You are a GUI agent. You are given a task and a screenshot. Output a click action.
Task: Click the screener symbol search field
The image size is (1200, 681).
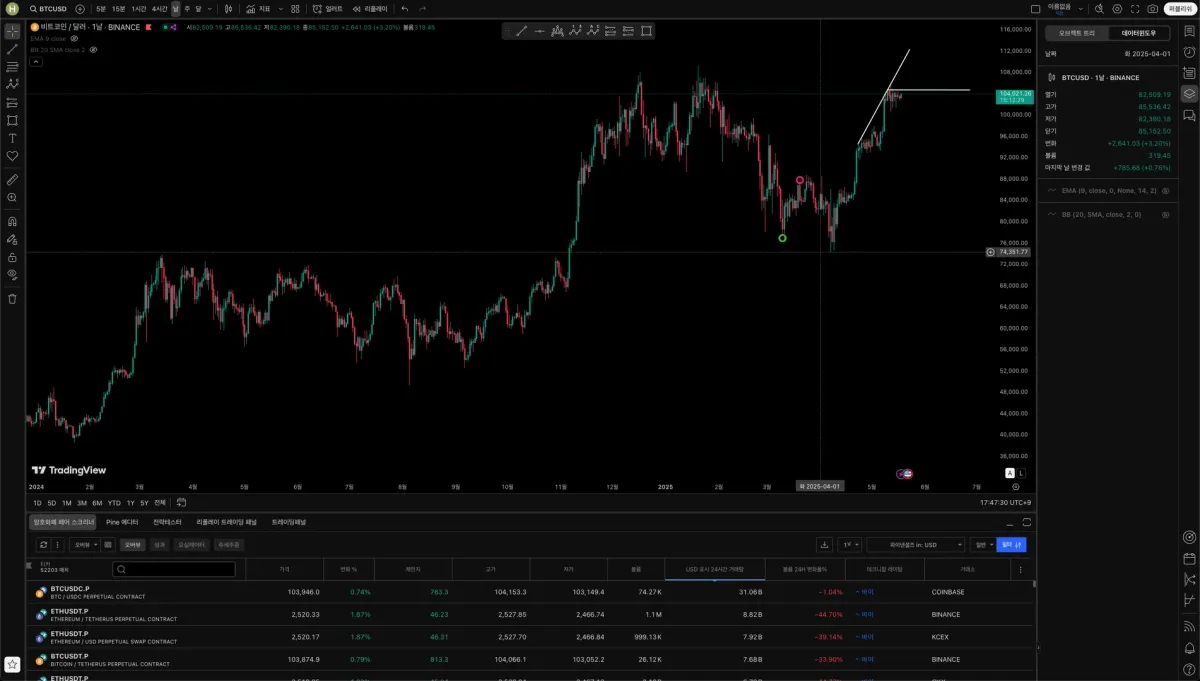pyautogui.click(x=174, y=569)
